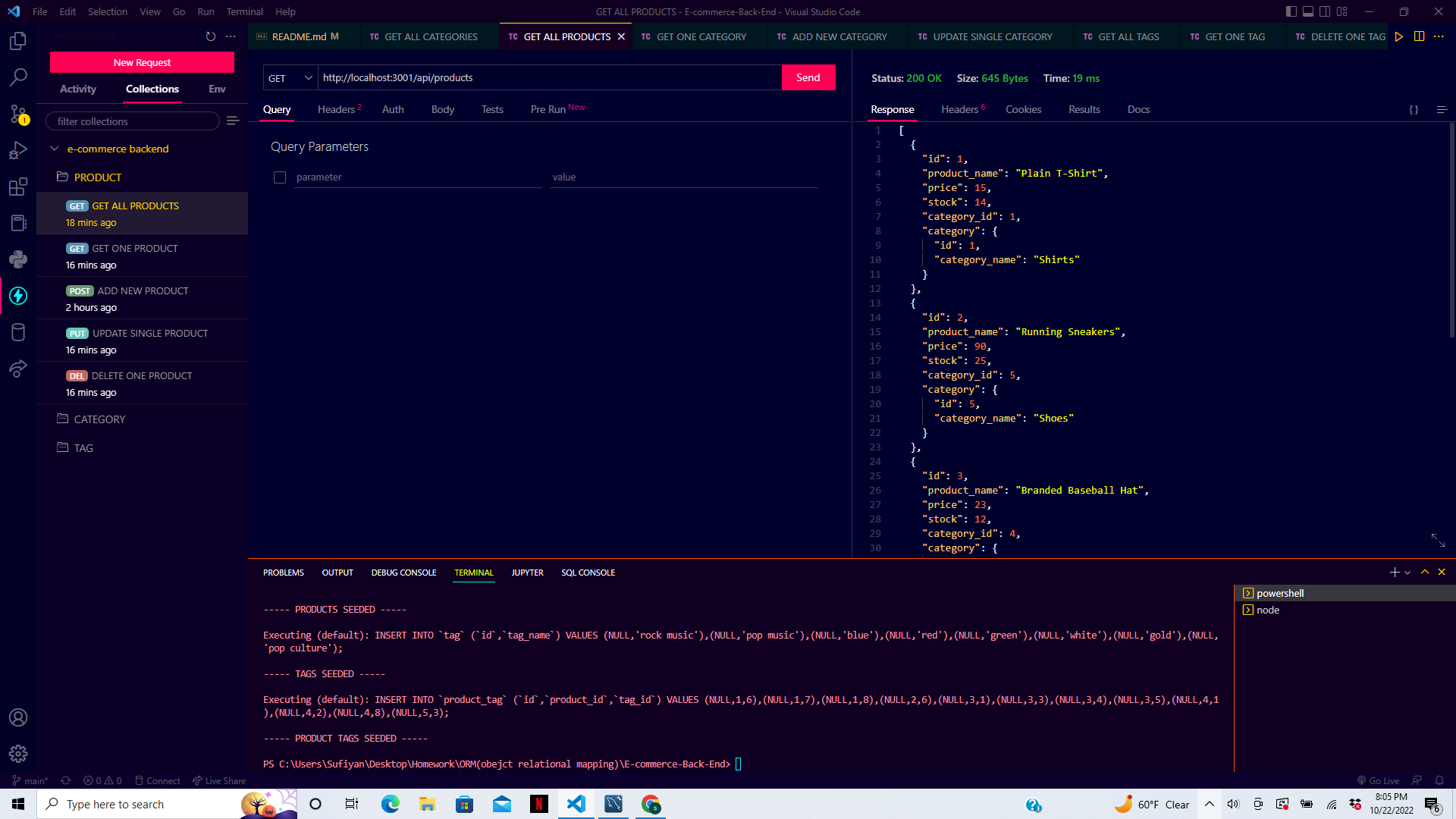This screenshot has width=1456, height=819.
Task: Open the Thunder Client sidebar icon
Action: point(18,296)
